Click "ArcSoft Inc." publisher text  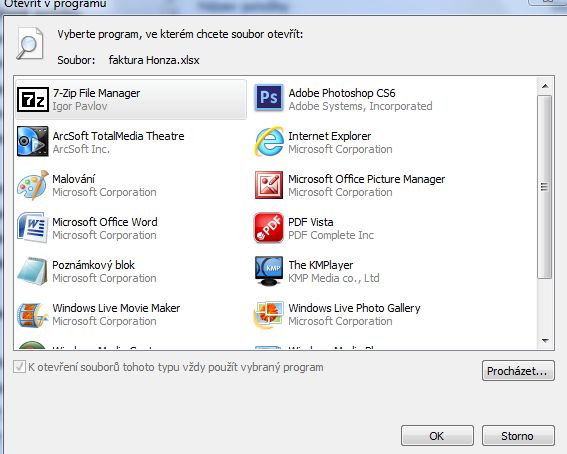[81, 149]
